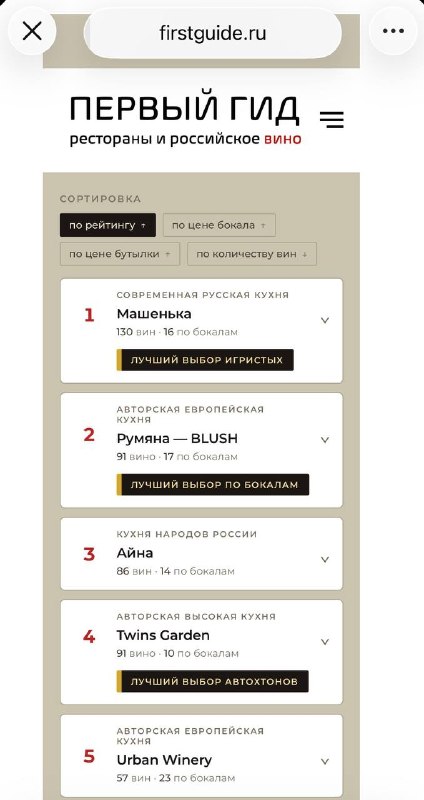Viewport: 424px width, 800px height.
Task: Click the Лучший выбор игристых badge
Action: pos(205,360)
